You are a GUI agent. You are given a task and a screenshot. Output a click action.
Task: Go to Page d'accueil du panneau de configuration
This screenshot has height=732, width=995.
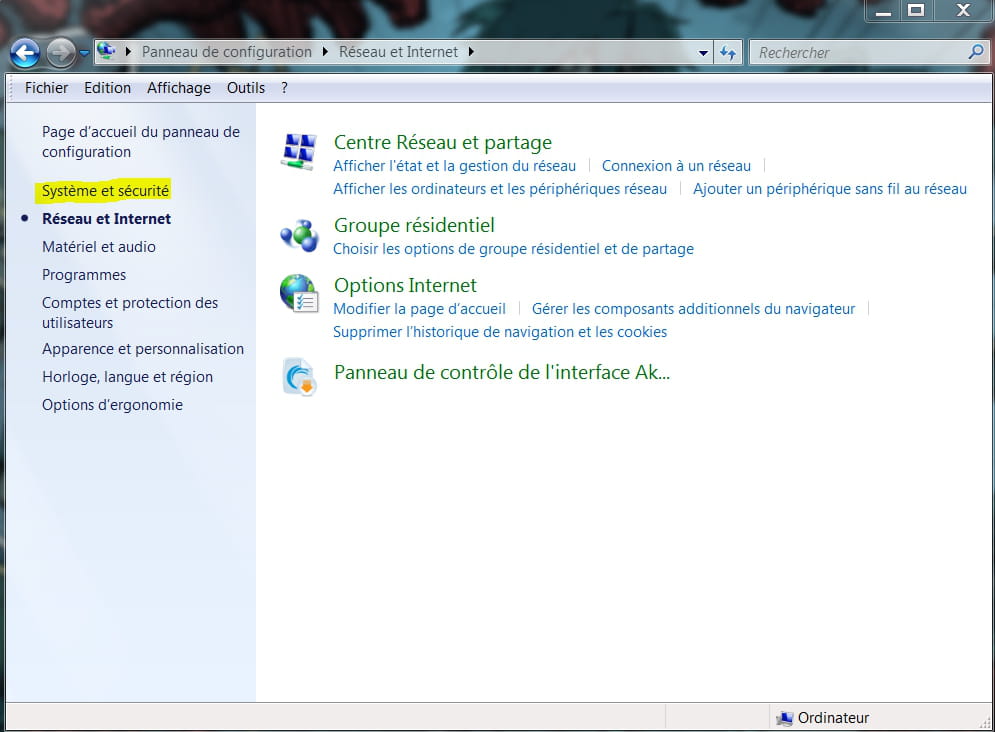(141, 142)
